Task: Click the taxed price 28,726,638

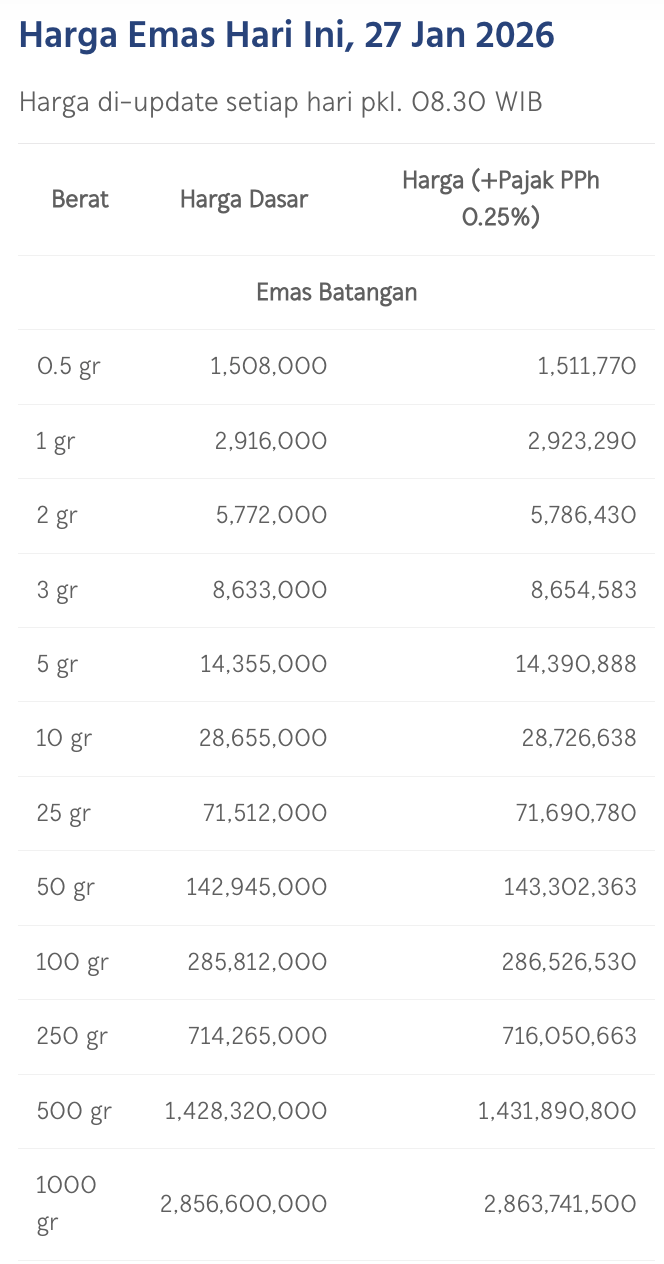Action: [576, 739]
